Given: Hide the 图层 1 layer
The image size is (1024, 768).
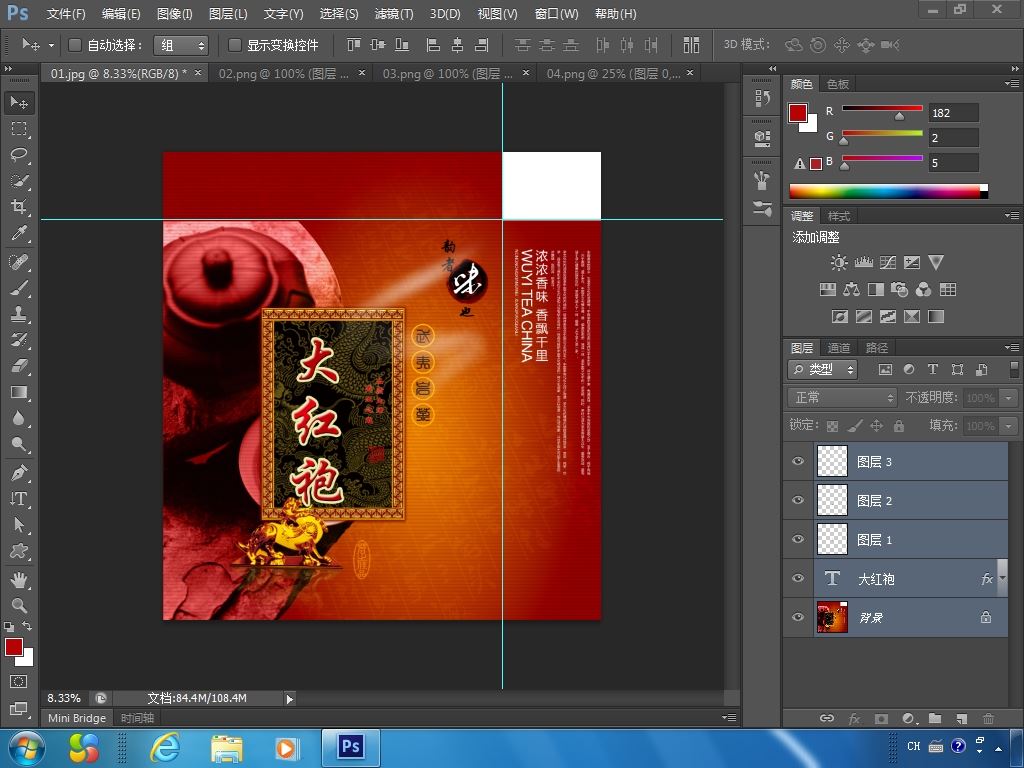Looking at the screenshot, I should (798, 539).
